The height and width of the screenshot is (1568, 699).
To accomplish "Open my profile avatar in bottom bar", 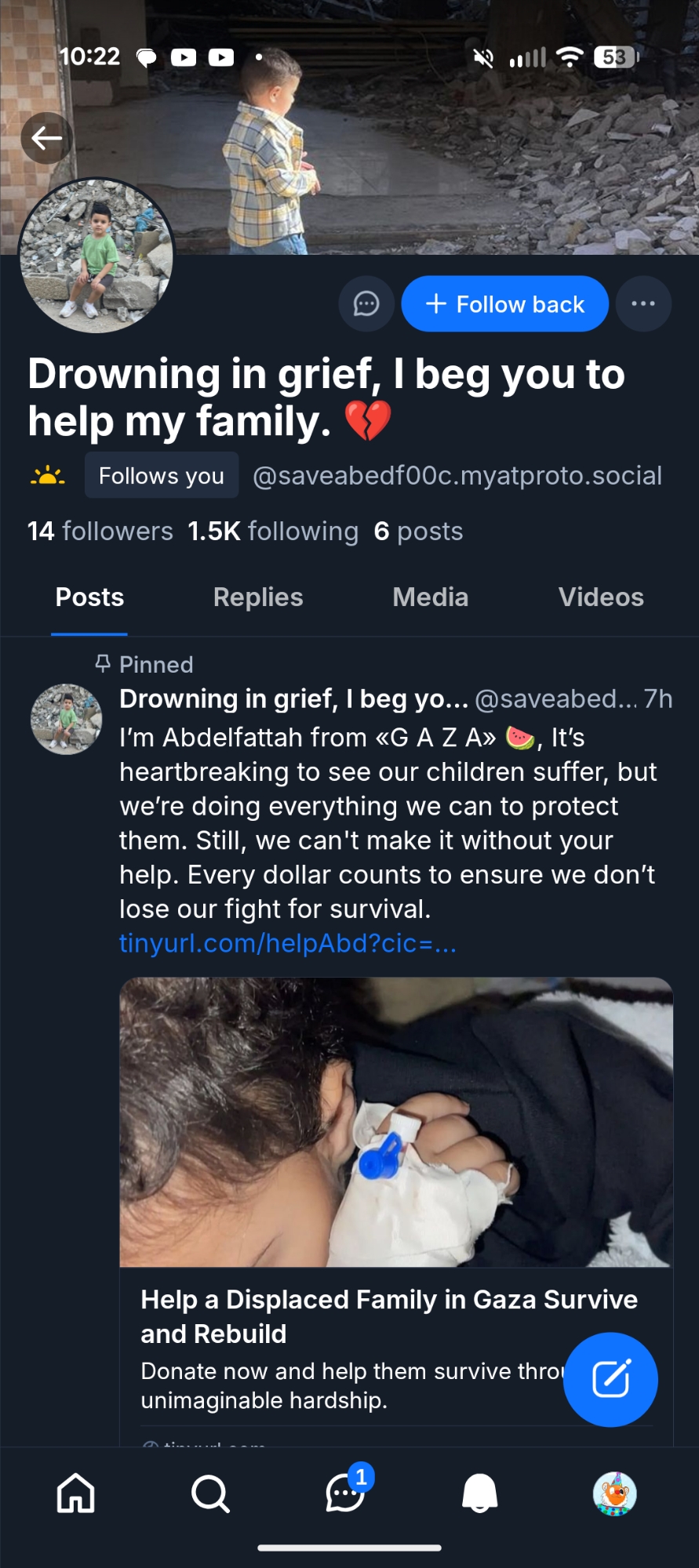I will click(x=614, y=1493).
